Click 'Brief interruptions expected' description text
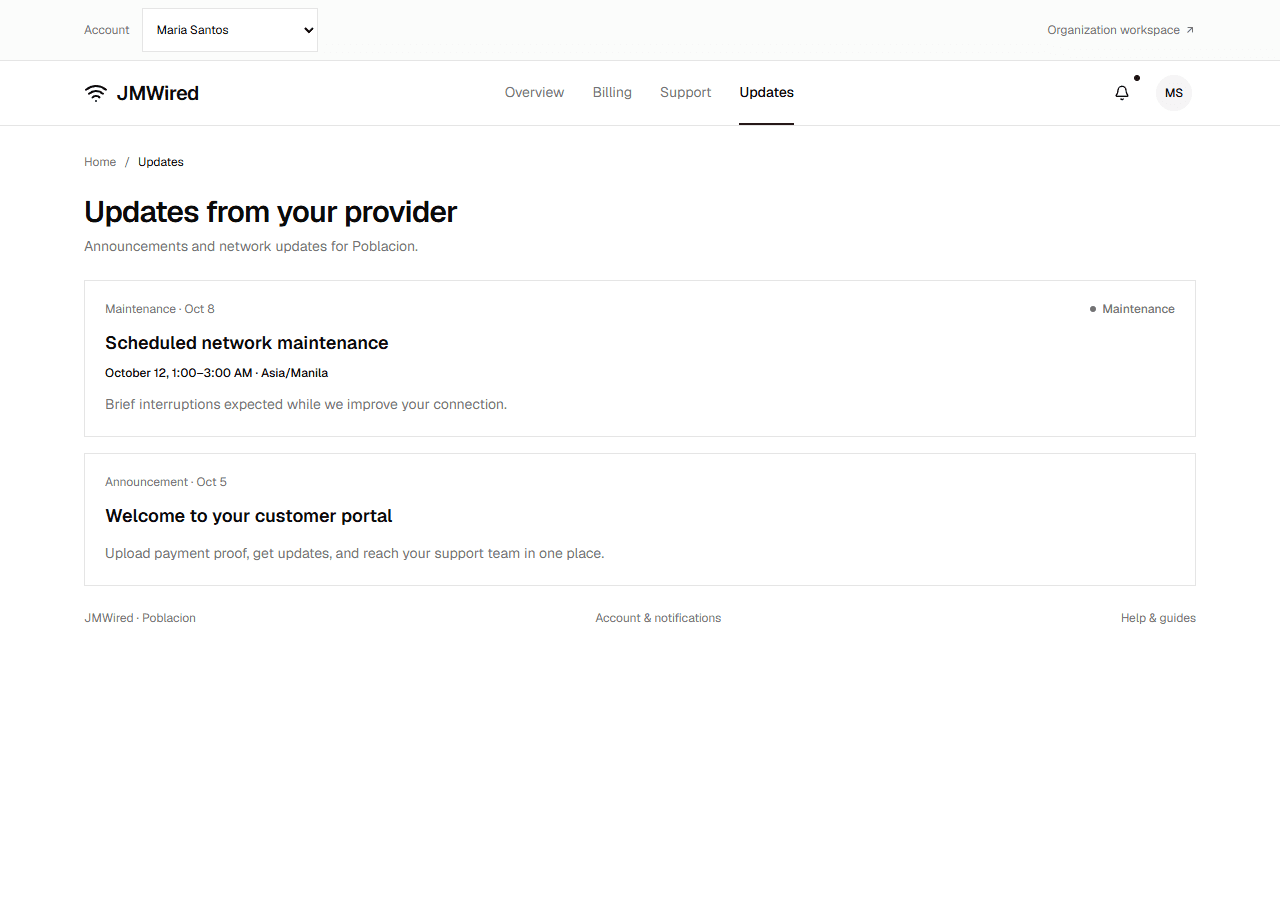This screenshot has width=1280, height=900. click(306, 405)
